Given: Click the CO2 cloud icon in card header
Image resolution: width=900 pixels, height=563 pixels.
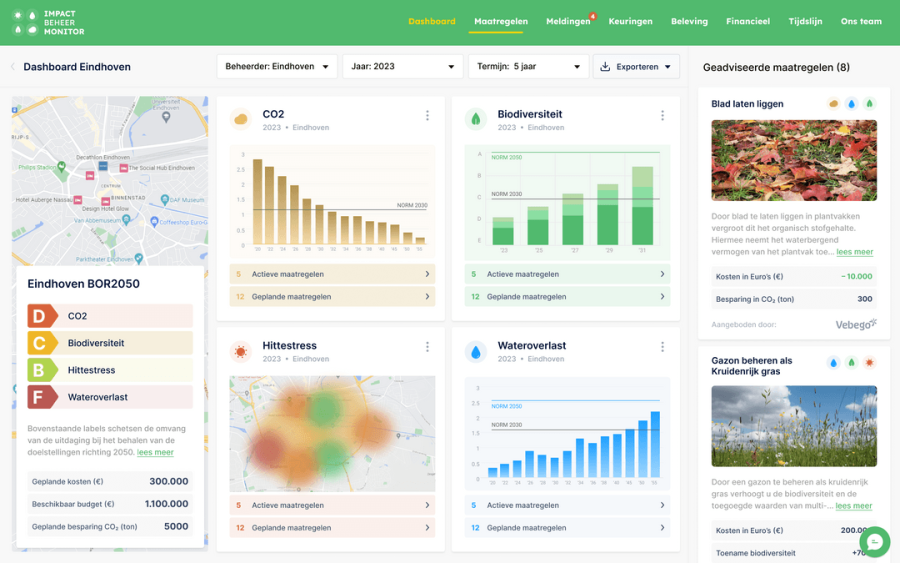Looking at the screenshot, I should coord(241,120).
